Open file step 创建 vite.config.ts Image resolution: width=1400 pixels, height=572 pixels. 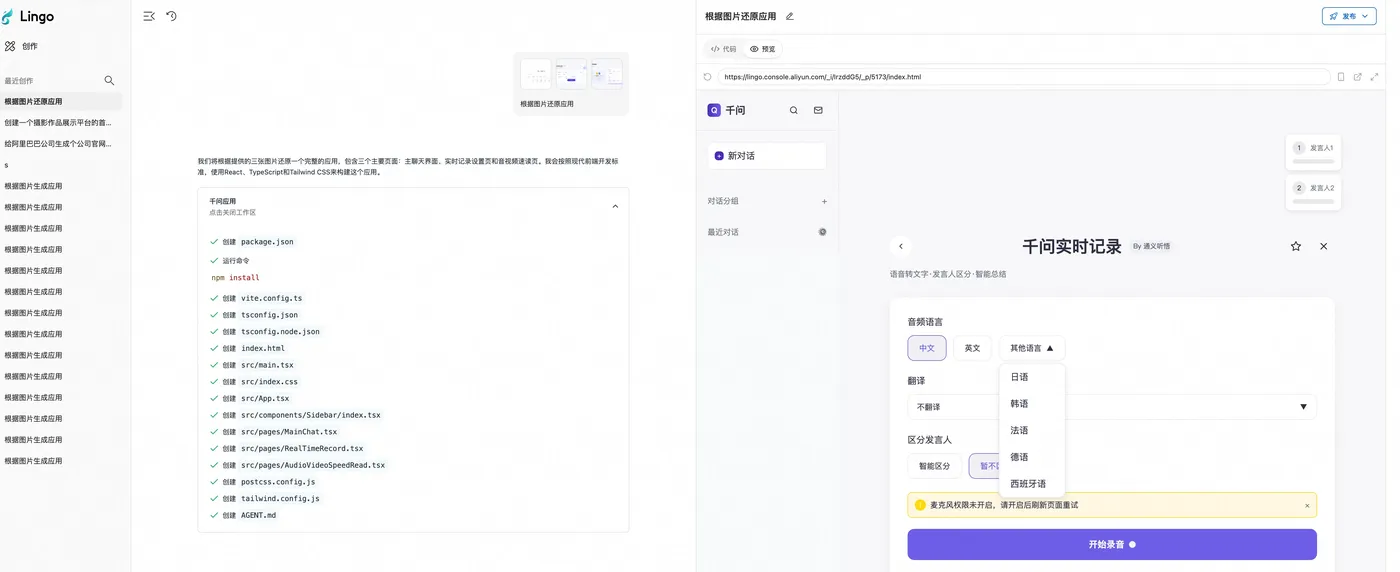point(262,298)
